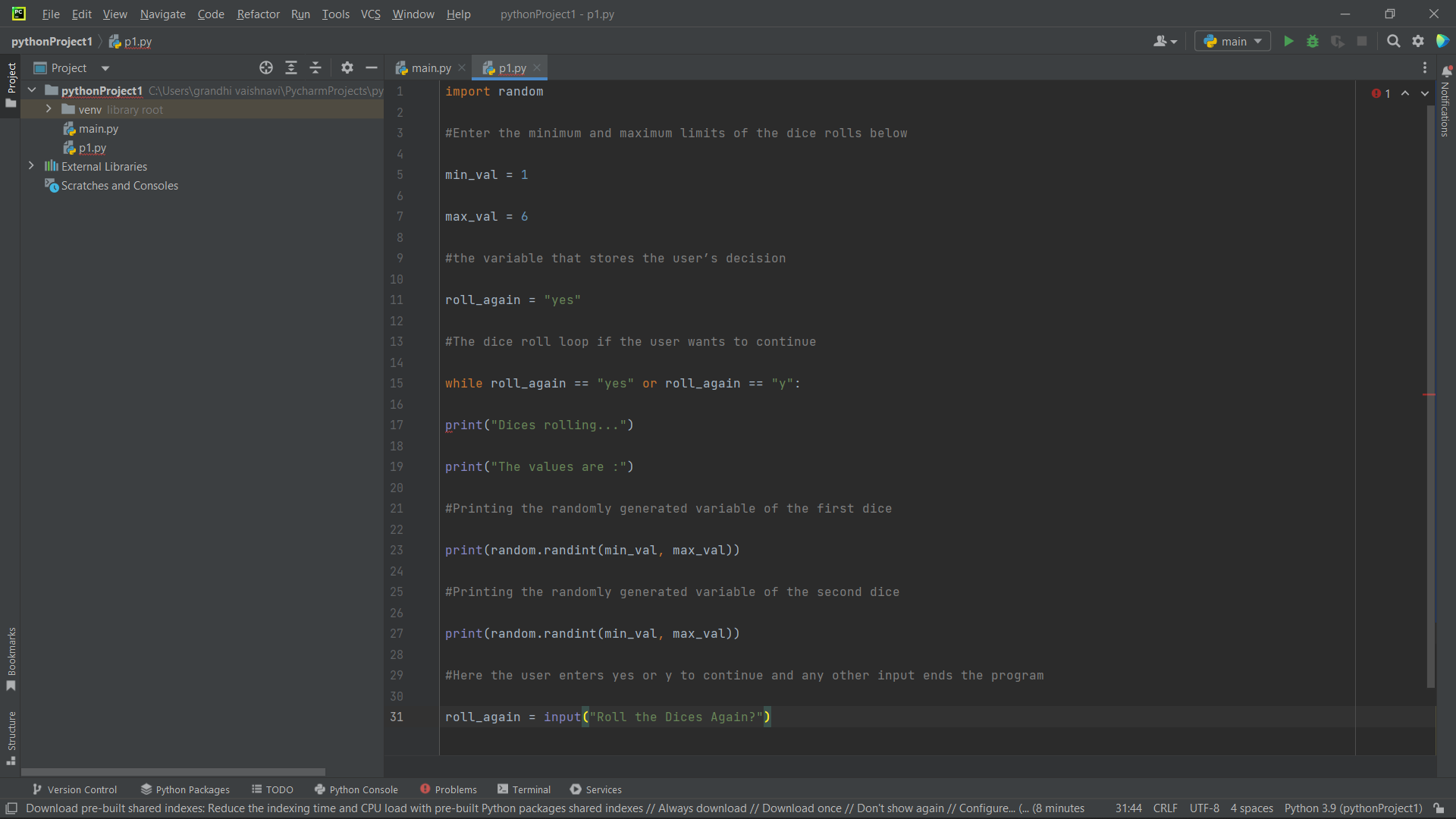The height and width of the screenshot is (819, 1456).
Task: Toggle the Structure side tool window
Action: (11, 737)
